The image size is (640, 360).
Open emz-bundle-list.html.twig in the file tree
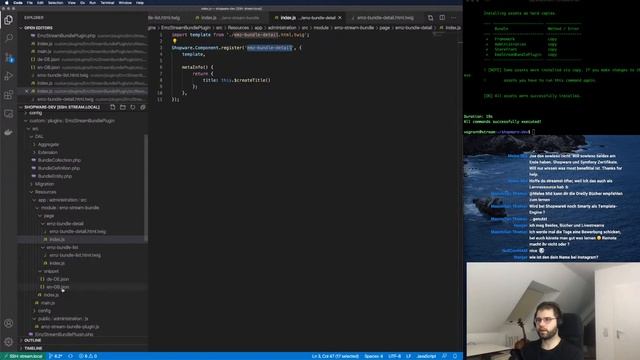[x=75, y=255]
